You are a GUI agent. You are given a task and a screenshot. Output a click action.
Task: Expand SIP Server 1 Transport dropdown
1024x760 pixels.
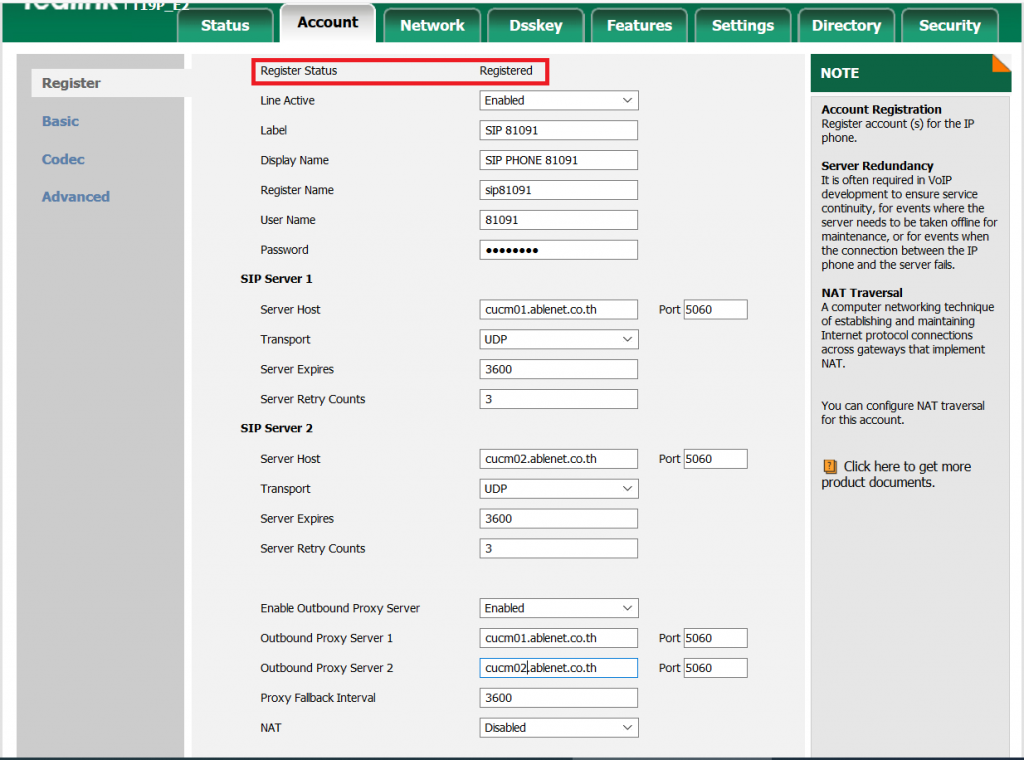pyautogui.click(x=558, y=340)
